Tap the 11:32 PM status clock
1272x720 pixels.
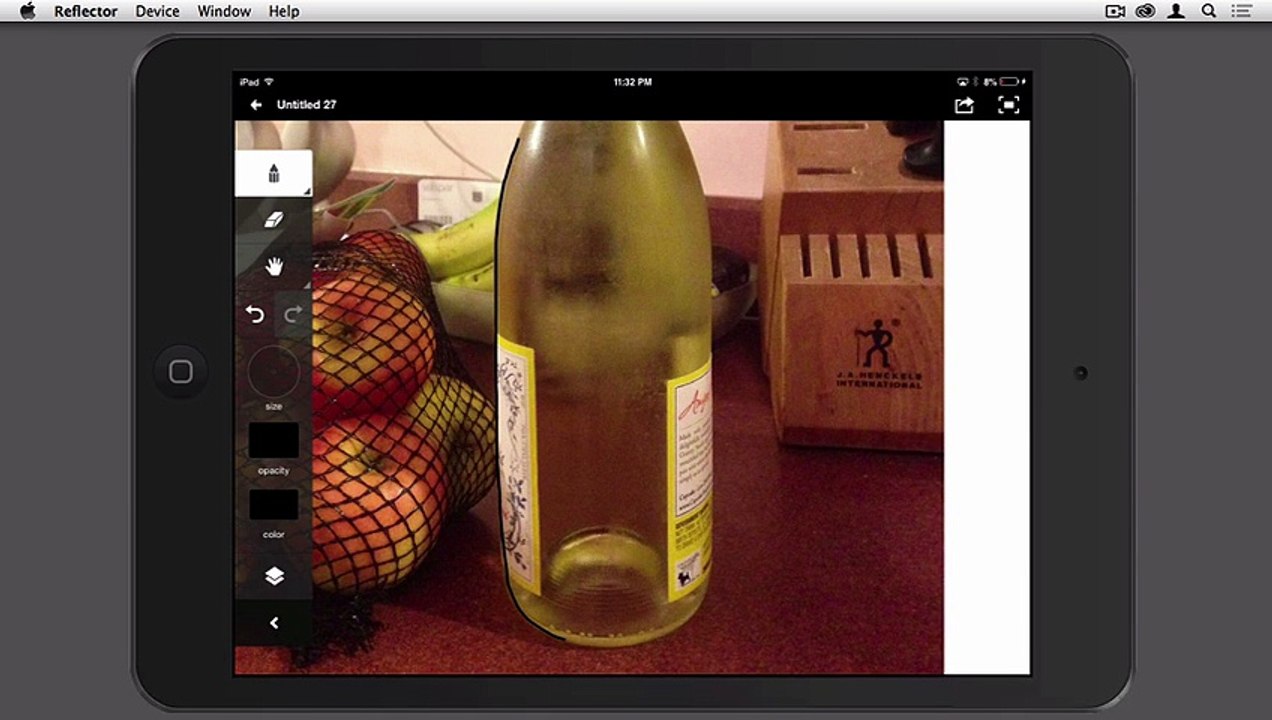coord(632,82)
